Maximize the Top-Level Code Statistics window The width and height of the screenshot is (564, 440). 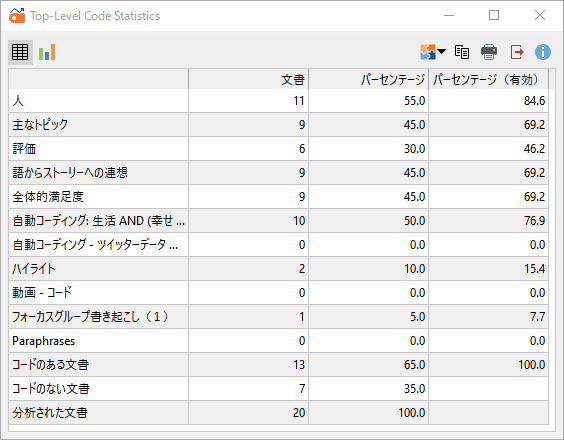pos(494,15)
